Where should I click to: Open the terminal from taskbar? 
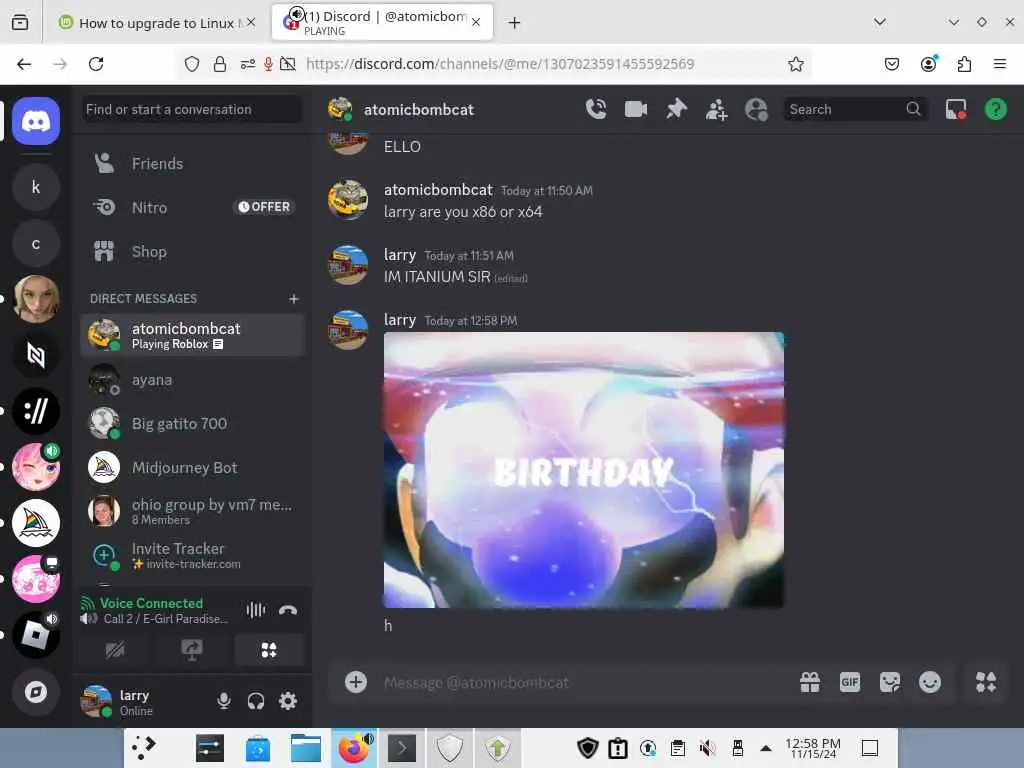(x=402, y=748)
